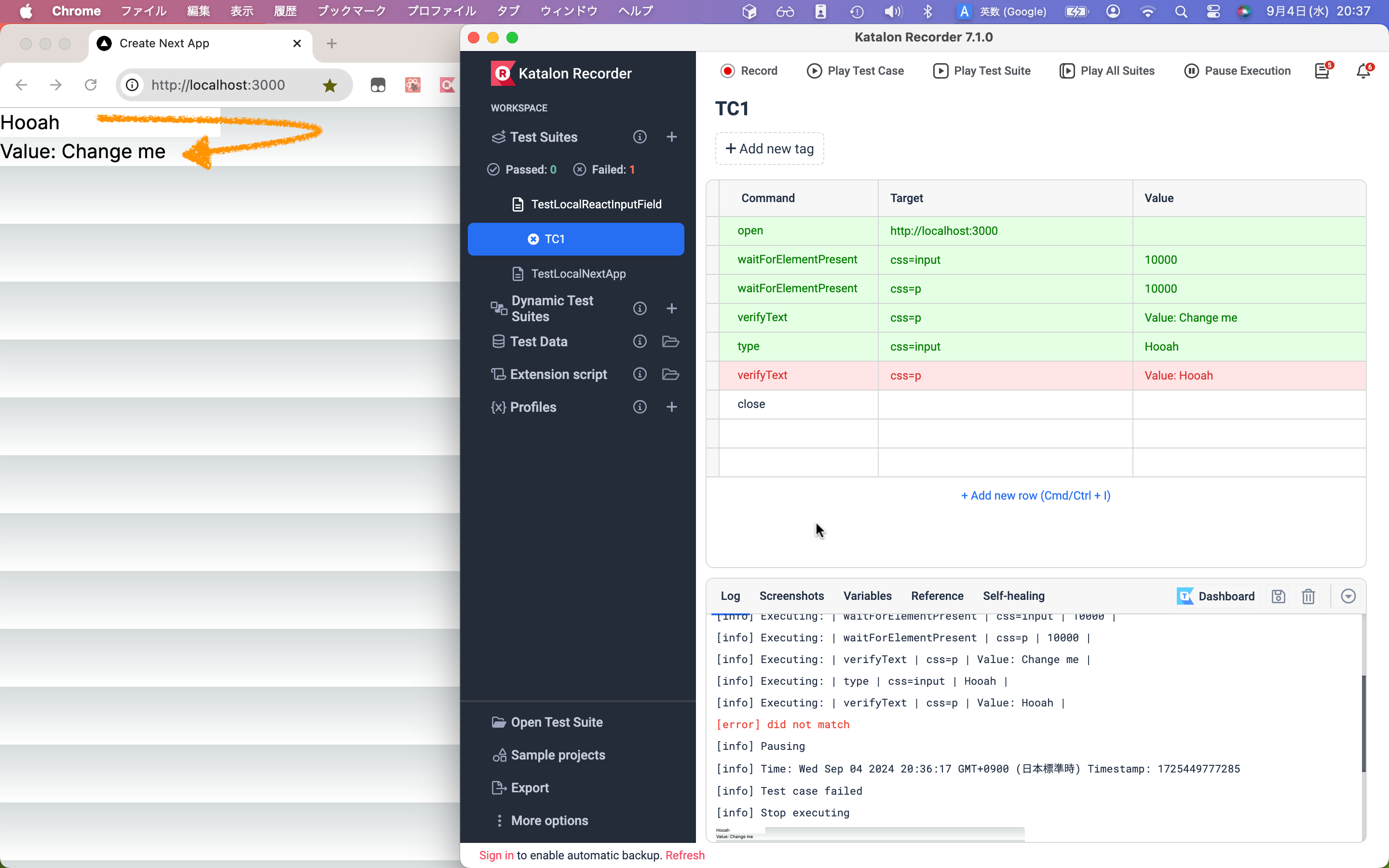
Task: Select the Screenshots tab in log panel
Action: coord(791,595)
